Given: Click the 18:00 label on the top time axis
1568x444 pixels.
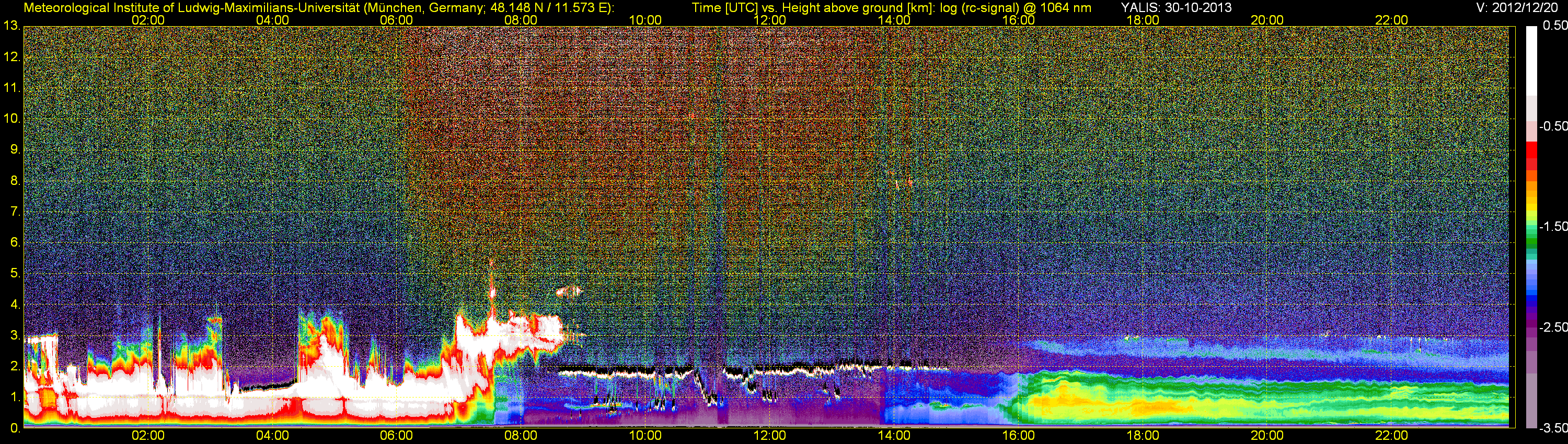Looking at the screenshot, I should click(x=1143, y=20).
